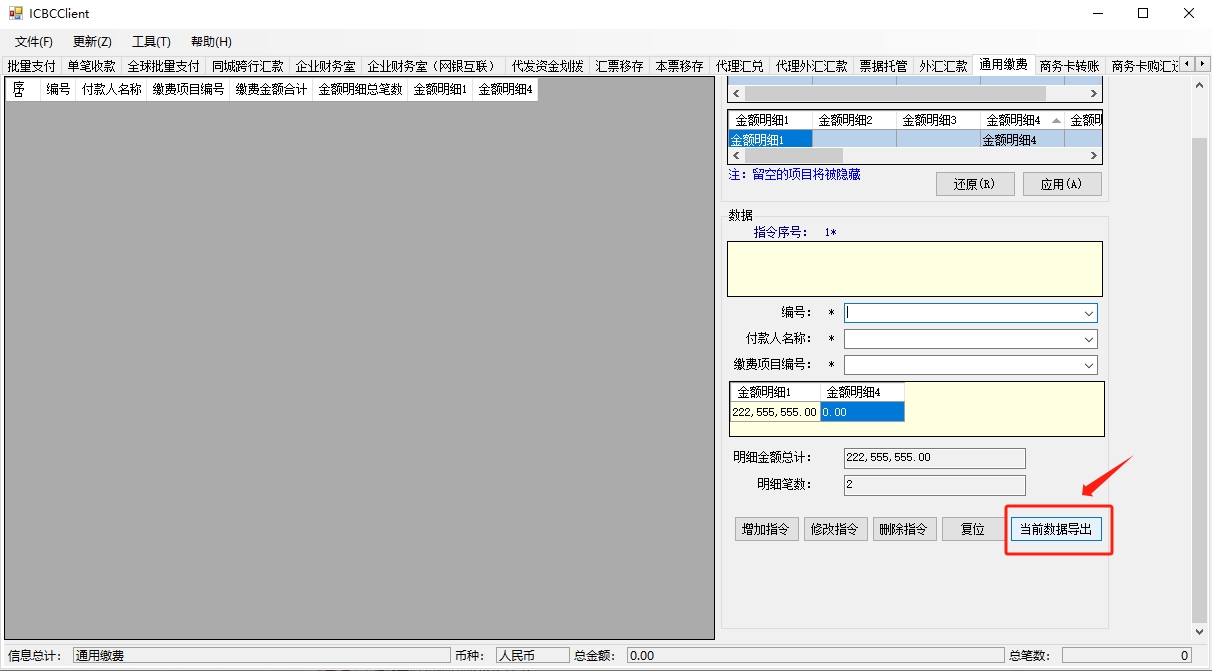Select the 企业财务室 tab
The height and width of the screenshot is (671, 1212).
point(324,66)
